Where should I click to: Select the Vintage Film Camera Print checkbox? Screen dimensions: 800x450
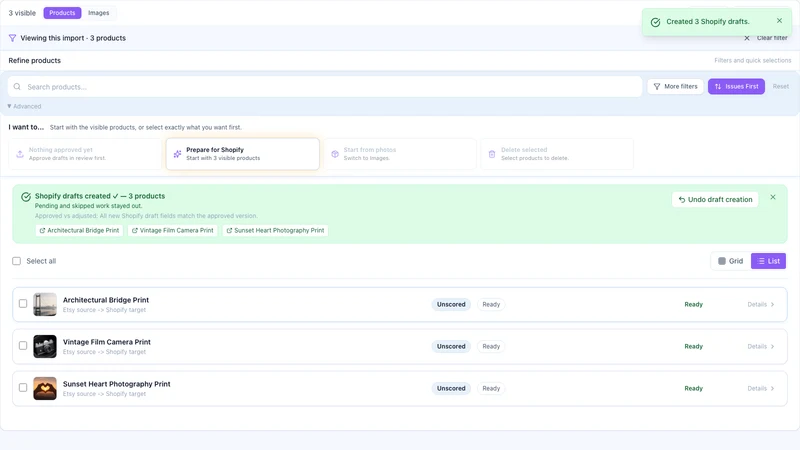pos(23,345)
